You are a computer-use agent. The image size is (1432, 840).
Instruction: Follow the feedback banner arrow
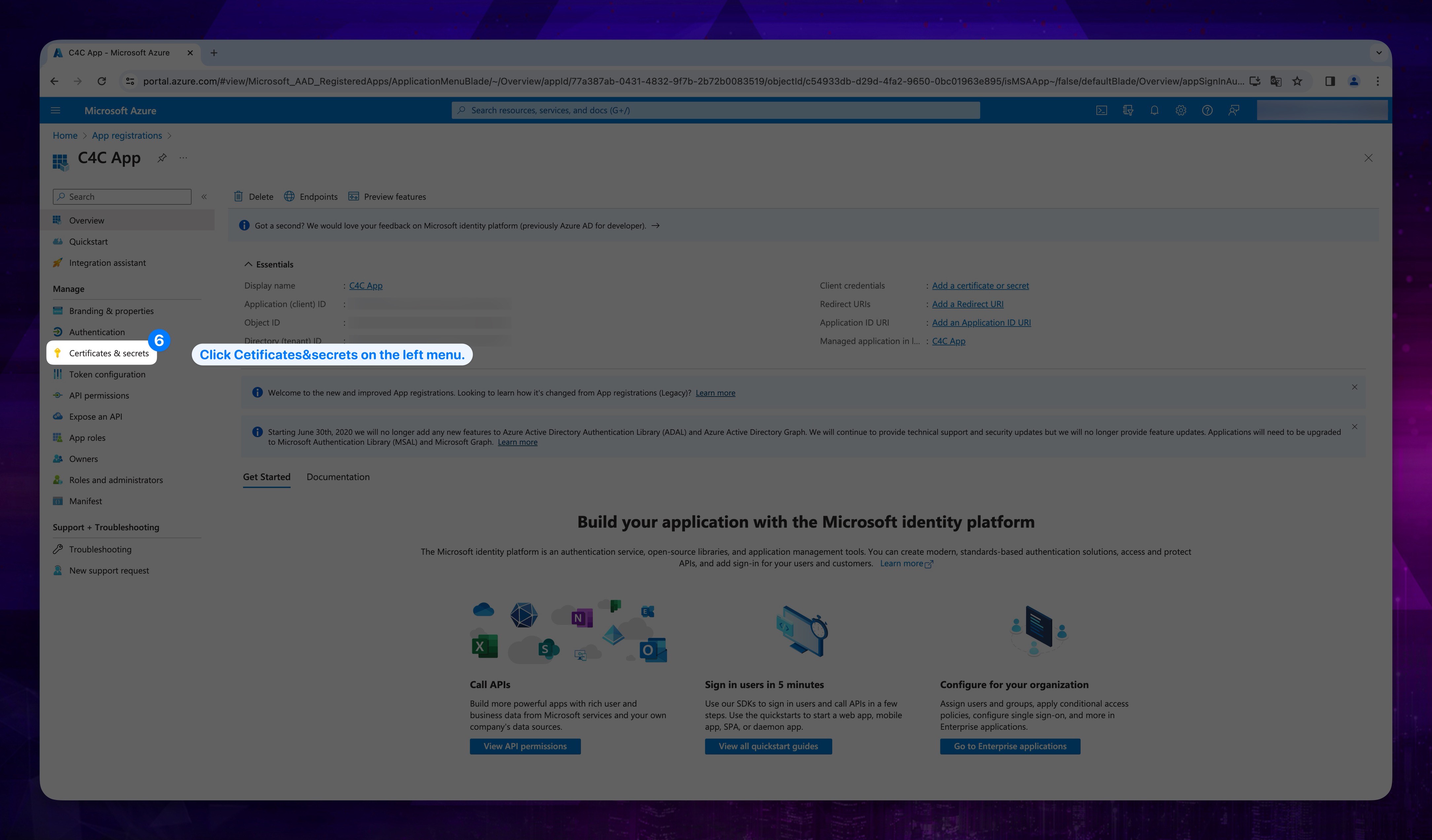pos(656,226)
